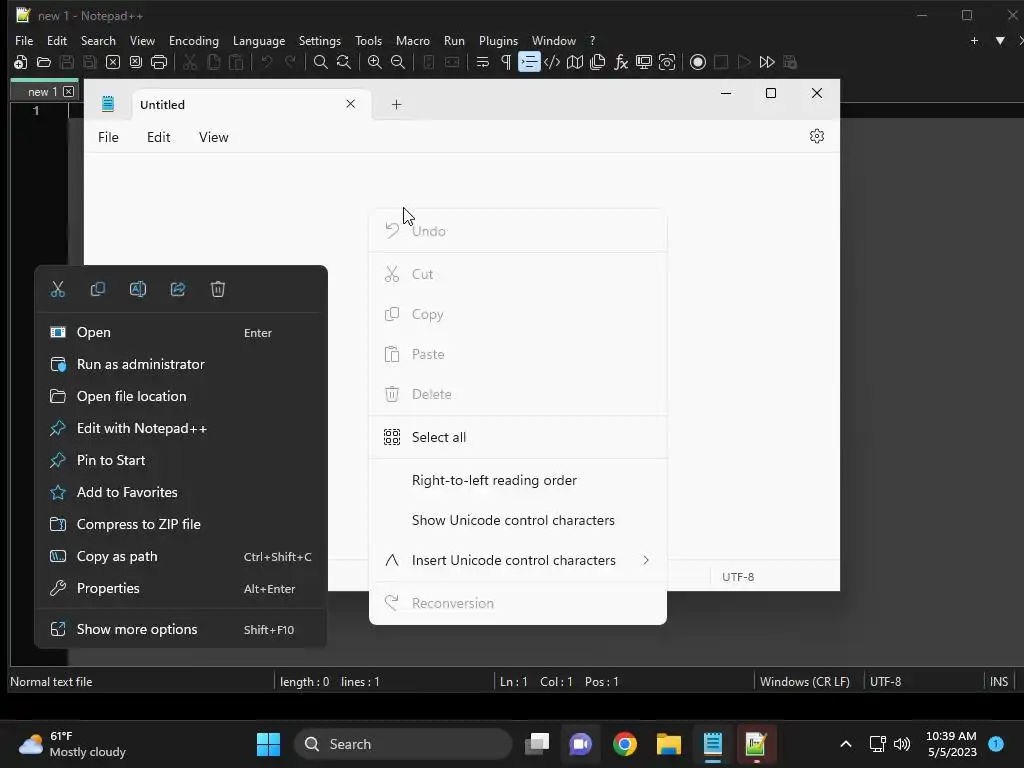The width and height of the screenshot is (1024, 768).
Task: Open the Notepad++ File menu
Action: click(x=24, y=40)
